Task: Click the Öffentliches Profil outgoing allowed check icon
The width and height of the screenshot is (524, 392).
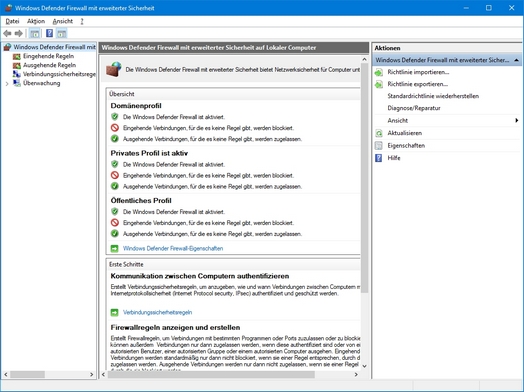Action: pyautogui.click(x=115, y=234)
